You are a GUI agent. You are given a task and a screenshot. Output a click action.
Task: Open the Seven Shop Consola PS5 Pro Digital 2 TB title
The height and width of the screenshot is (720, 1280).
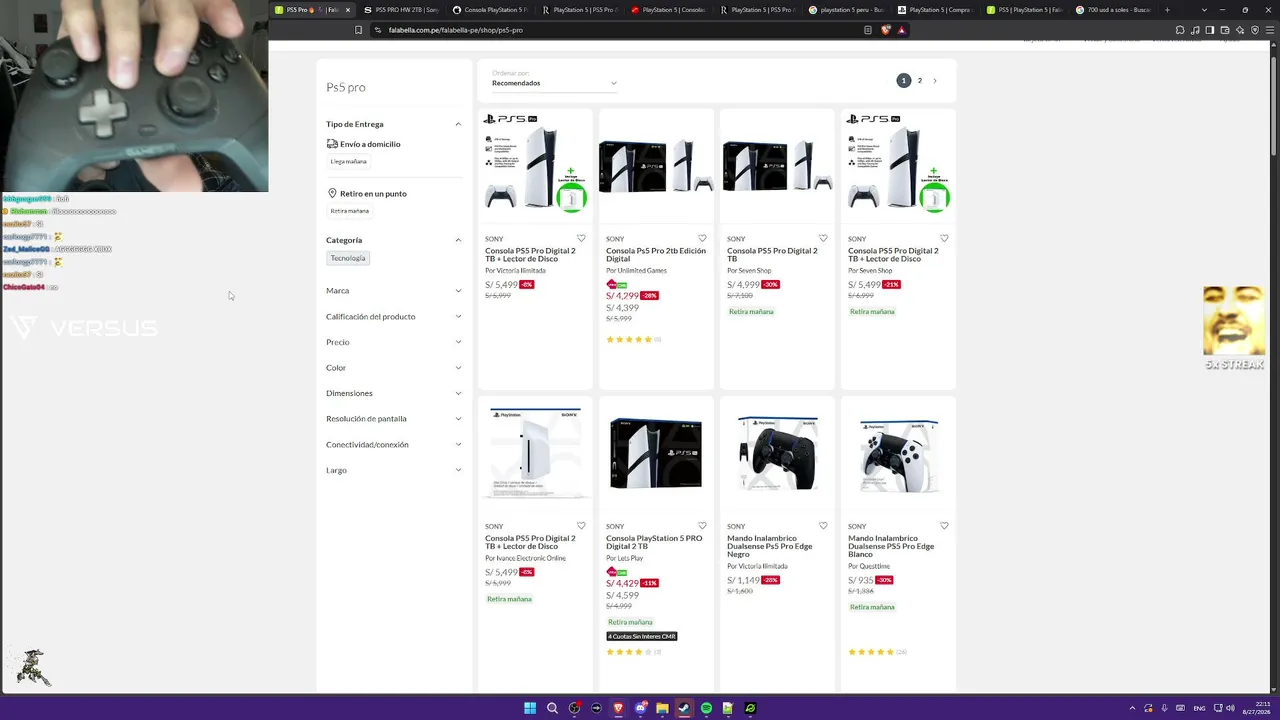(772, 255)
